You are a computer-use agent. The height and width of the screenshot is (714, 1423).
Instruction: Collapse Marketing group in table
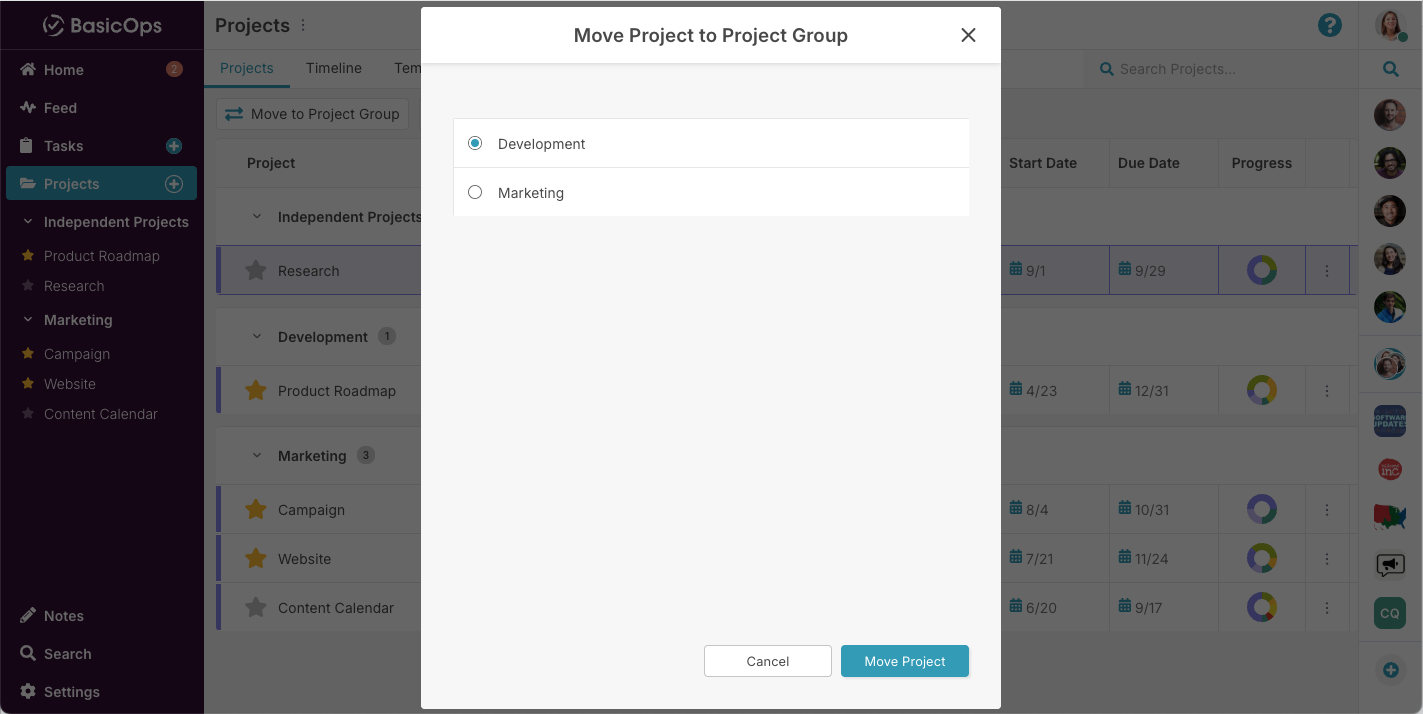[256, 456]
